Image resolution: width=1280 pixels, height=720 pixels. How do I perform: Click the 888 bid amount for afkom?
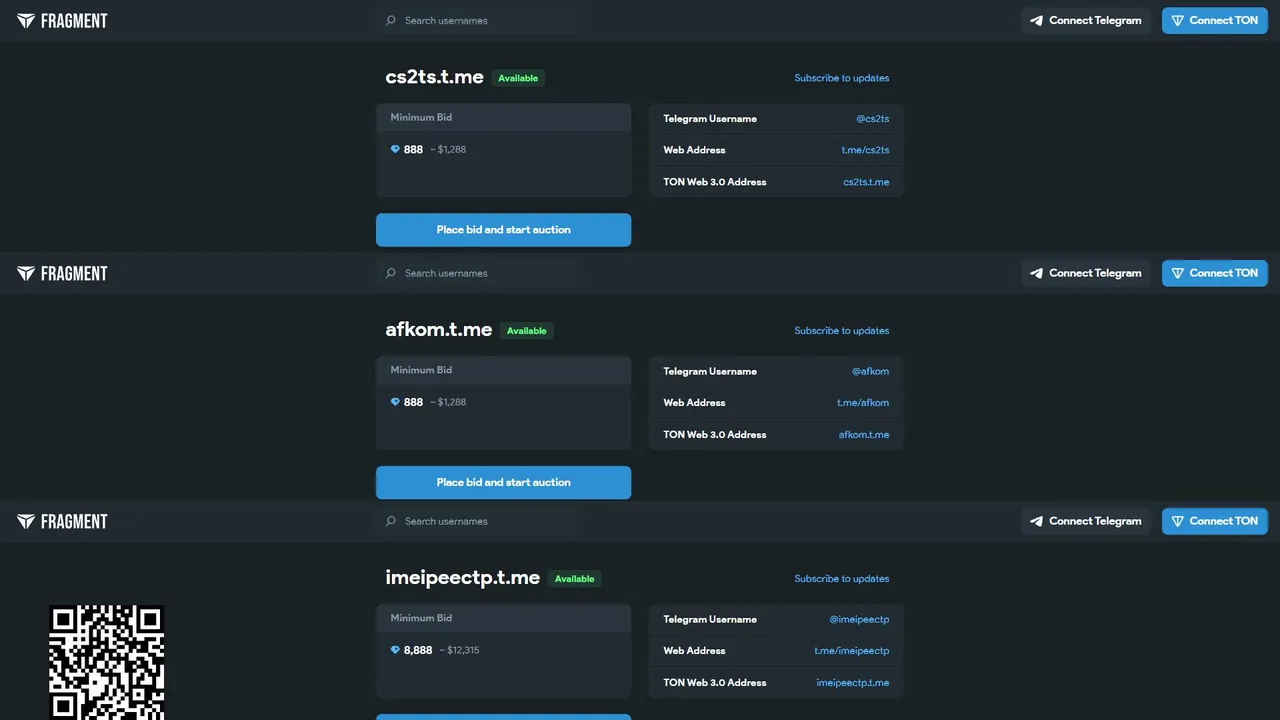pyautogui.click(x=413, y=402)
